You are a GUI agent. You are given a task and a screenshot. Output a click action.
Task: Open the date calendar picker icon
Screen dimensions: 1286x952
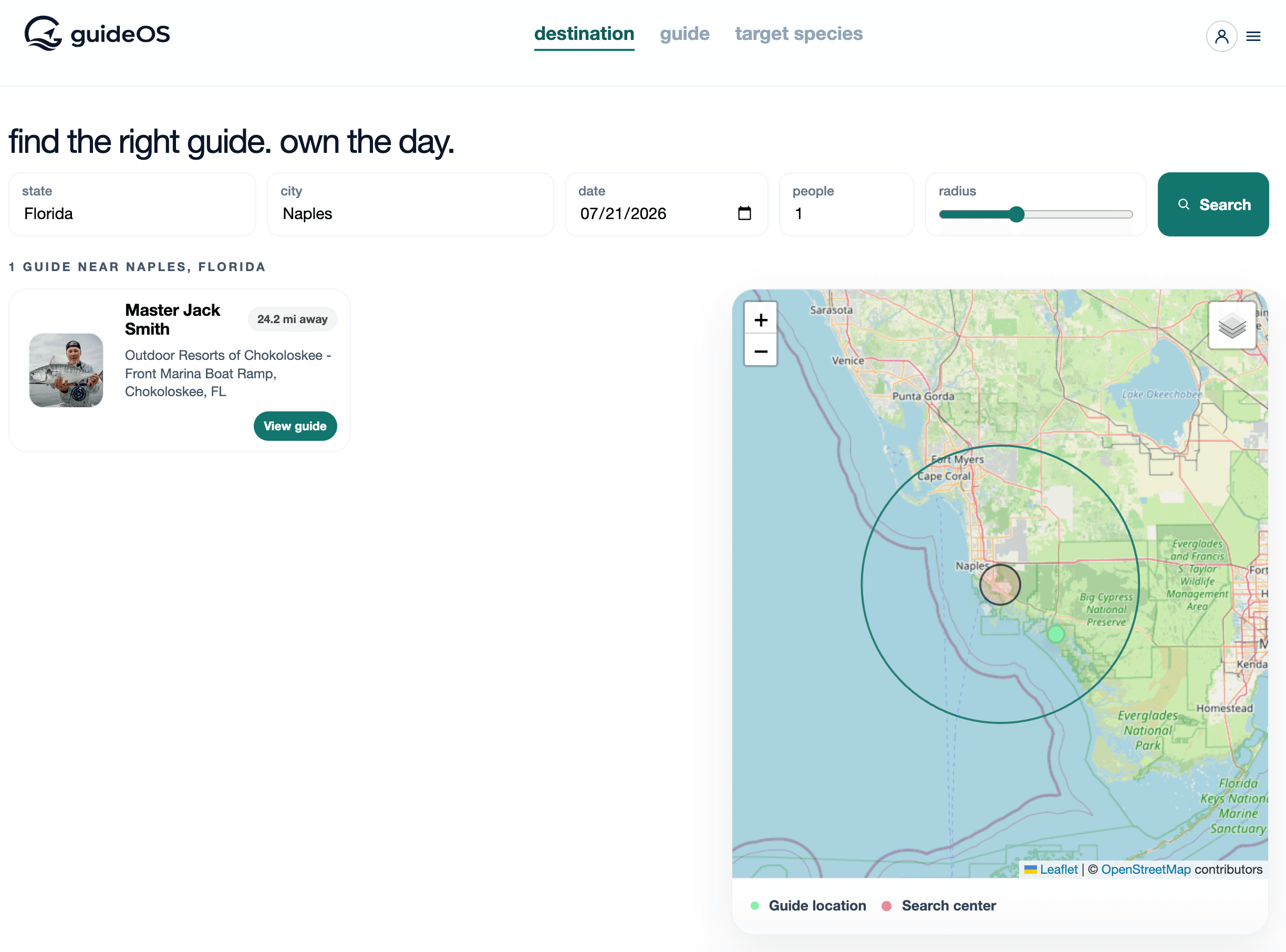click(744, 213)
